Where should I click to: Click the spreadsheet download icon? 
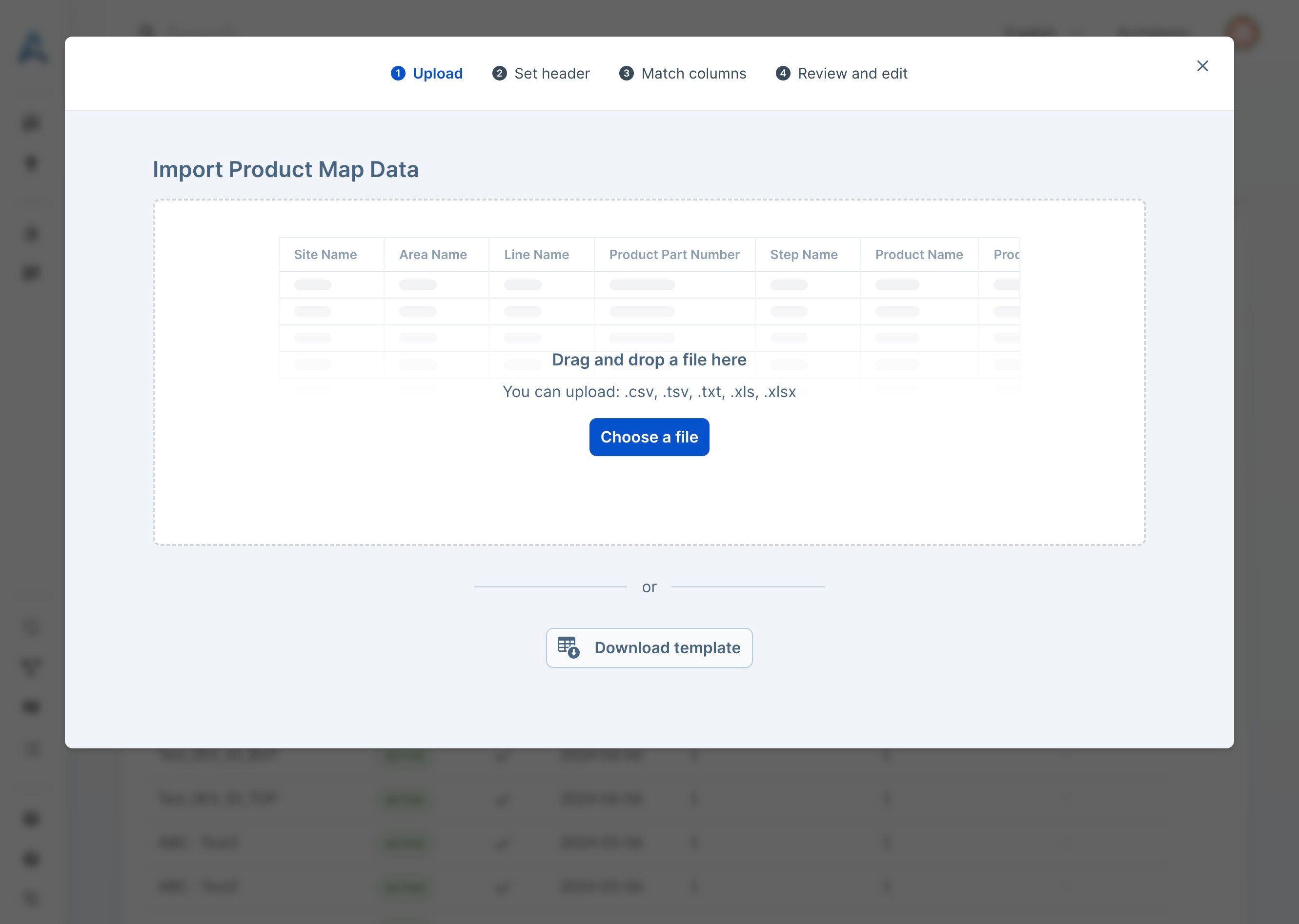(x=568, y=647)
